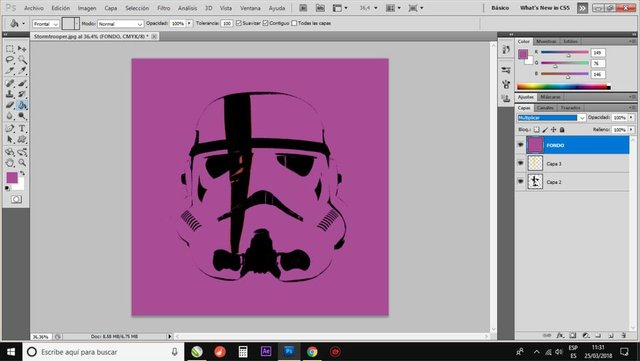The height and width of the screenshot is (361, 640).
Task: Hide the Capa 3 layer
Action: coord(520,163)
